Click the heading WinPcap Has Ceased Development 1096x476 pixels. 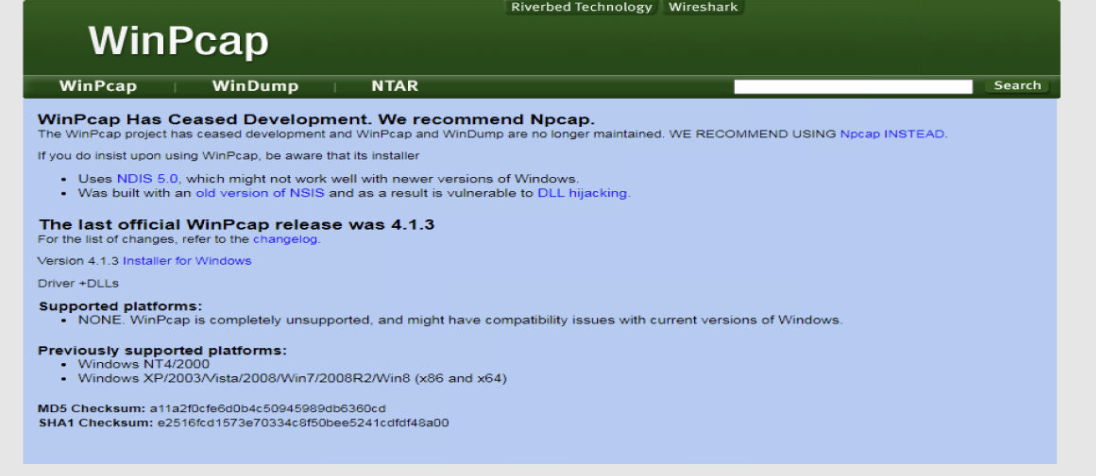click(x=316, y=119)
